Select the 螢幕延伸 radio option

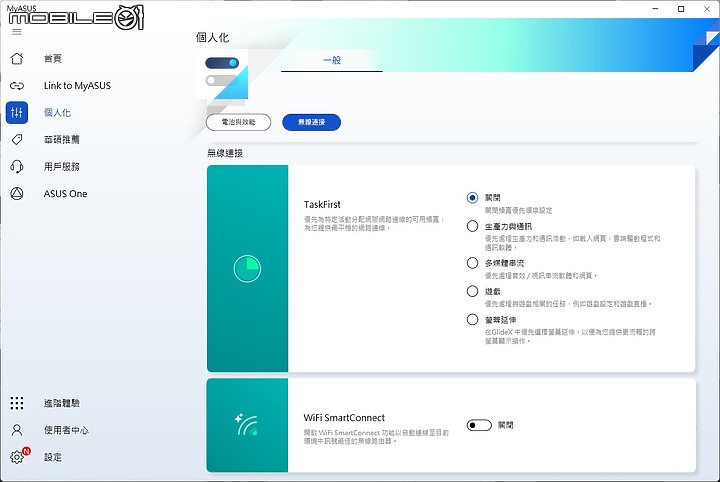pos(472,319)
